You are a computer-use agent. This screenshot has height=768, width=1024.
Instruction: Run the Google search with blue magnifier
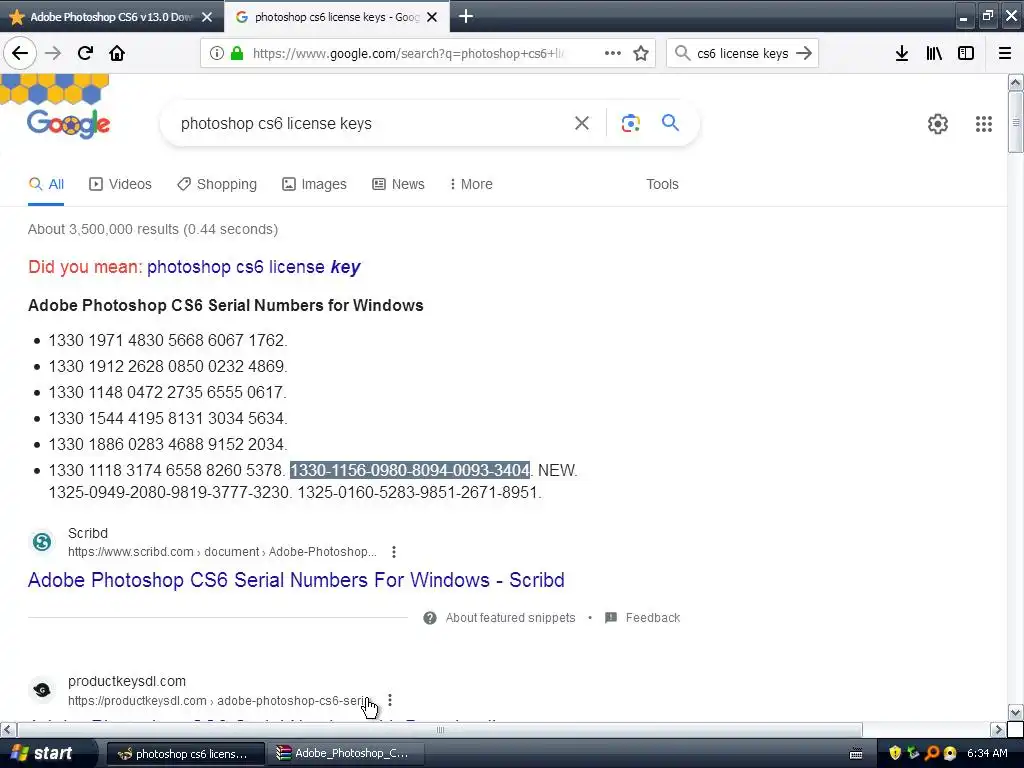point(670,122)
